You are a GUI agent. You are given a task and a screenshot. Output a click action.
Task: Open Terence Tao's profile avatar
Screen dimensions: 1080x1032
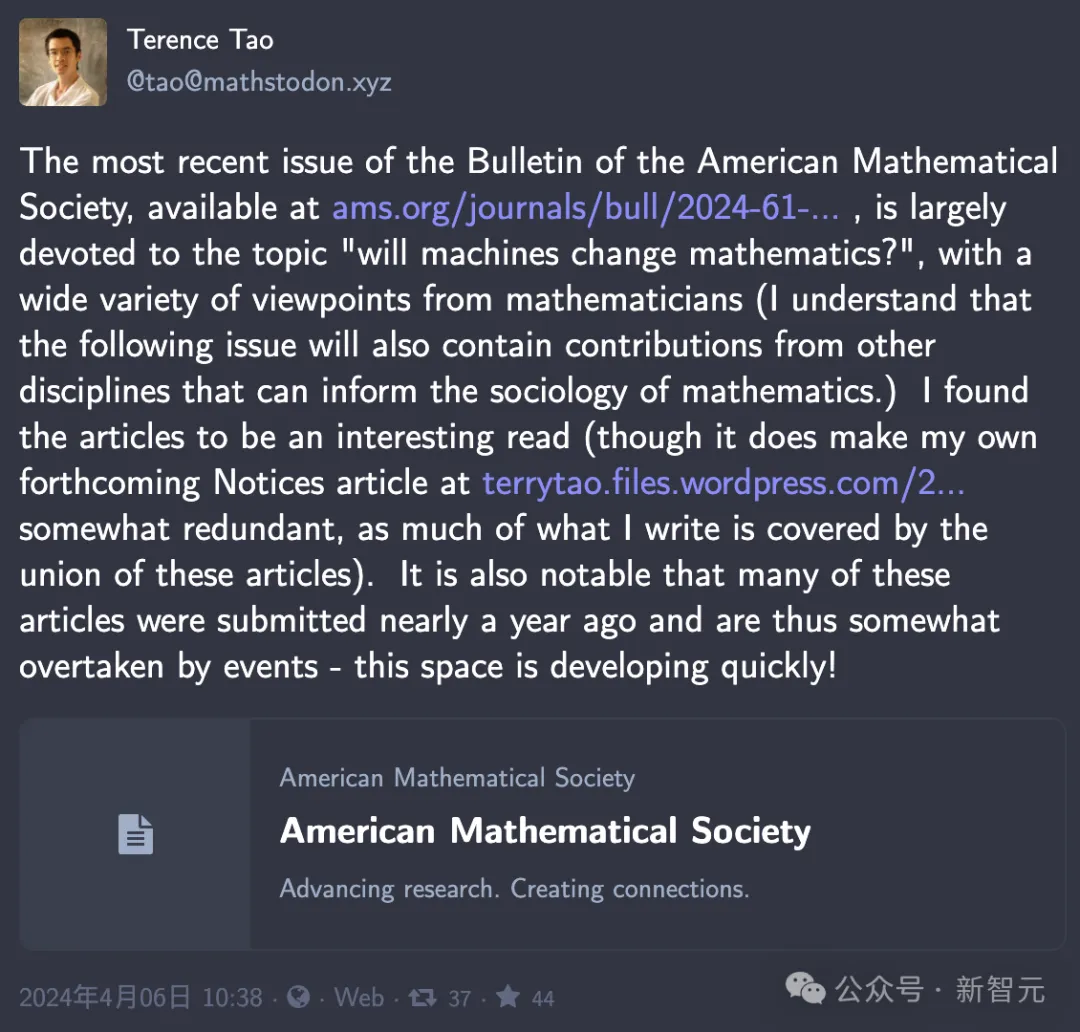click(63, 62)
